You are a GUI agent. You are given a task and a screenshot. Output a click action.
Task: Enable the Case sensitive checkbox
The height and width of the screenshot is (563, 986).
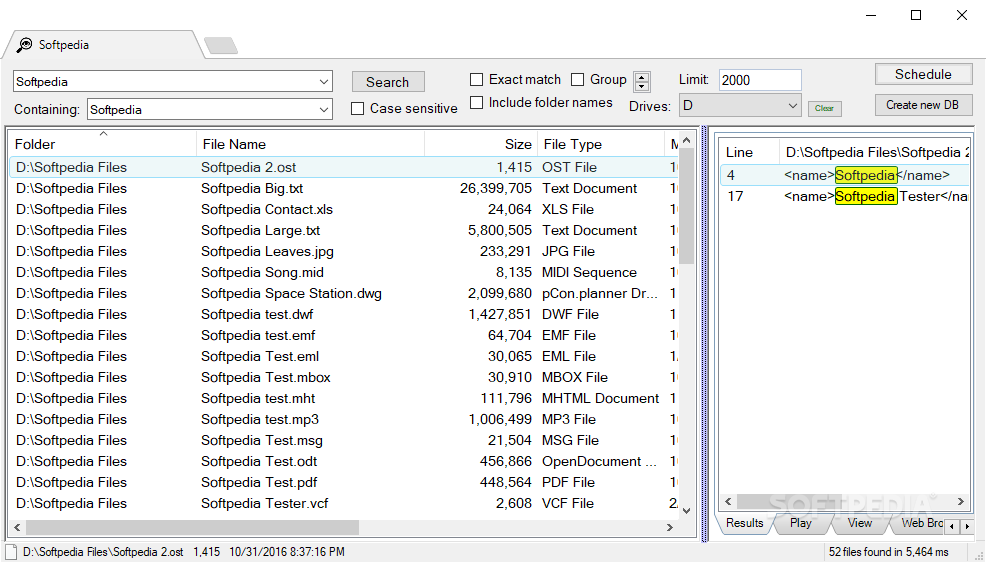(x=357, y=109)
